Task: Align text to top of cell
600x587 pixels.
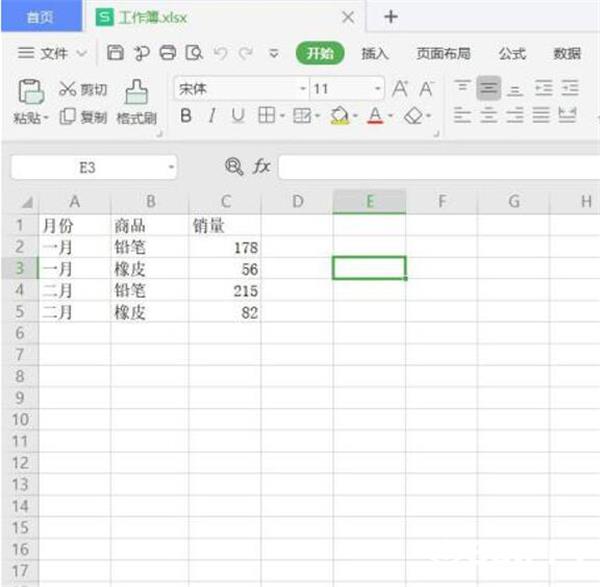Action: 463,88
